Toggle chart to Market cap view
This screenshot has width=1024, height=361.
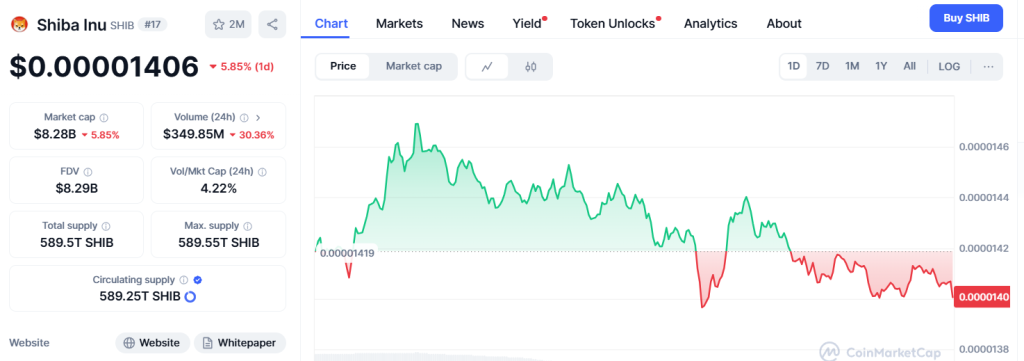[x=413, y=66]
